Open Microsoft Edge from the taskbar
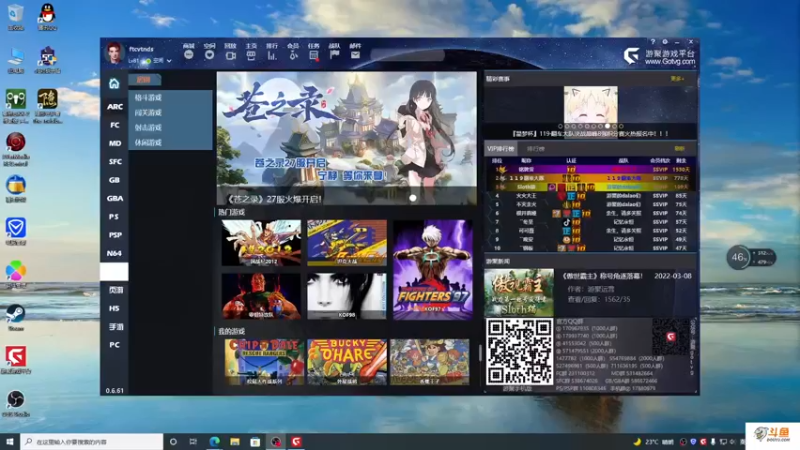 [x=214, y=442]
